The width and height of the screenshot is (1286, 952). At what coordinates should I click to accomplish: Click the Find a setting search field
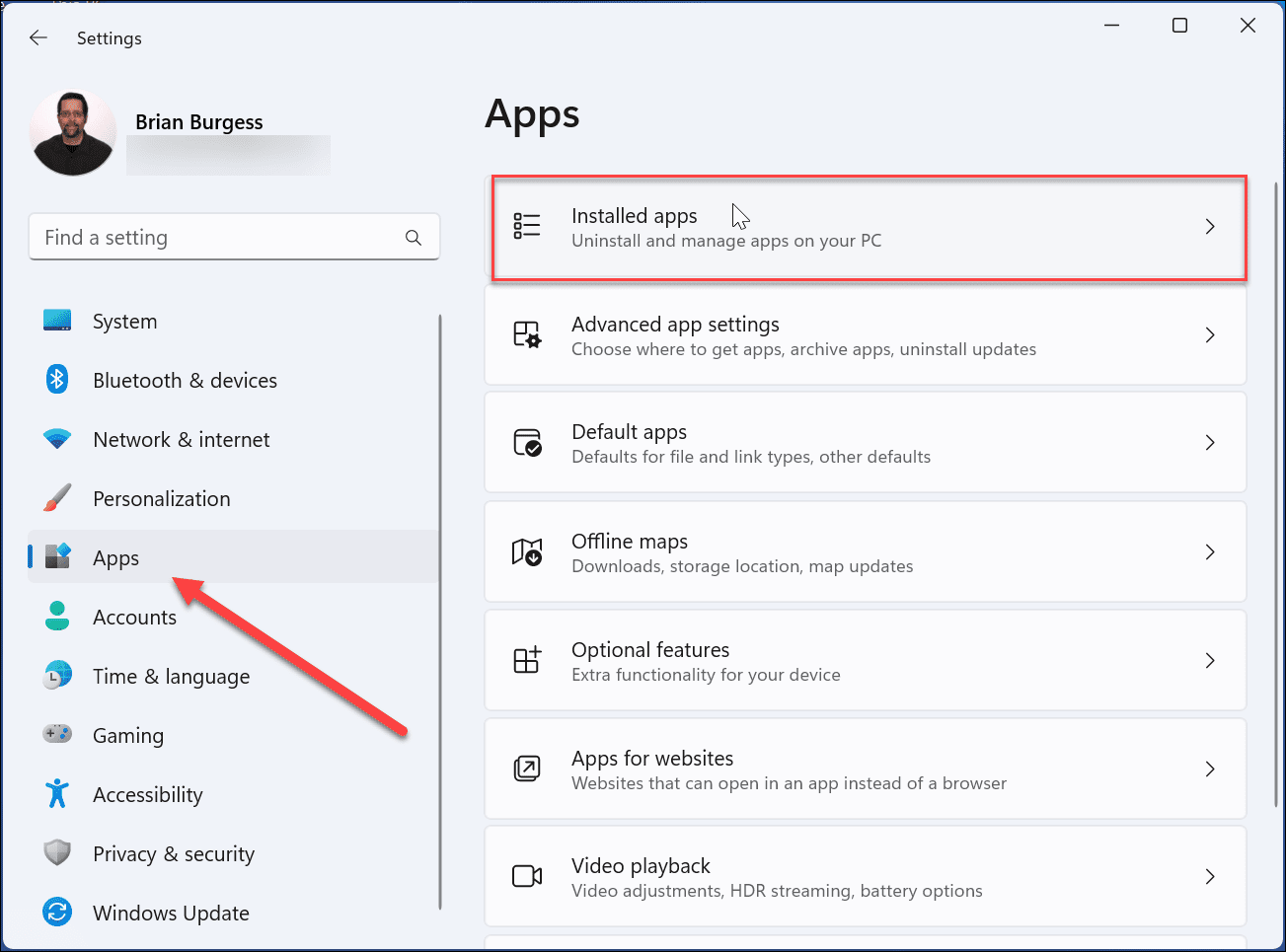[x=234, y=237]
